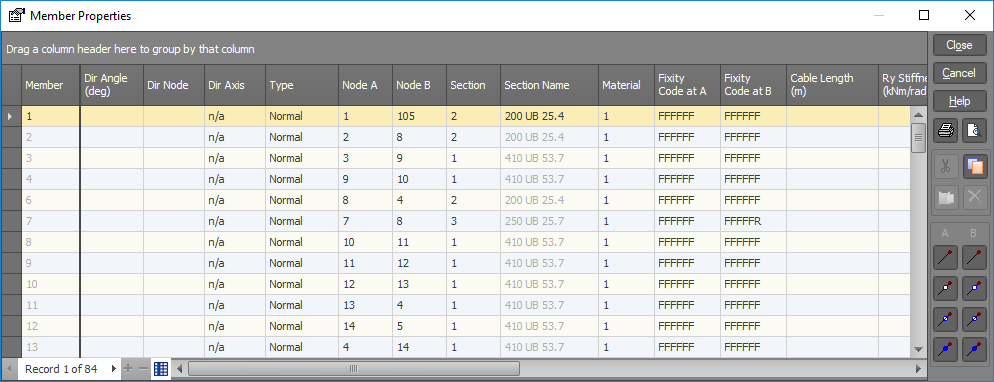Go to next record arrow
The height and width of the screenshot is (382, 994).
(113, 369)
